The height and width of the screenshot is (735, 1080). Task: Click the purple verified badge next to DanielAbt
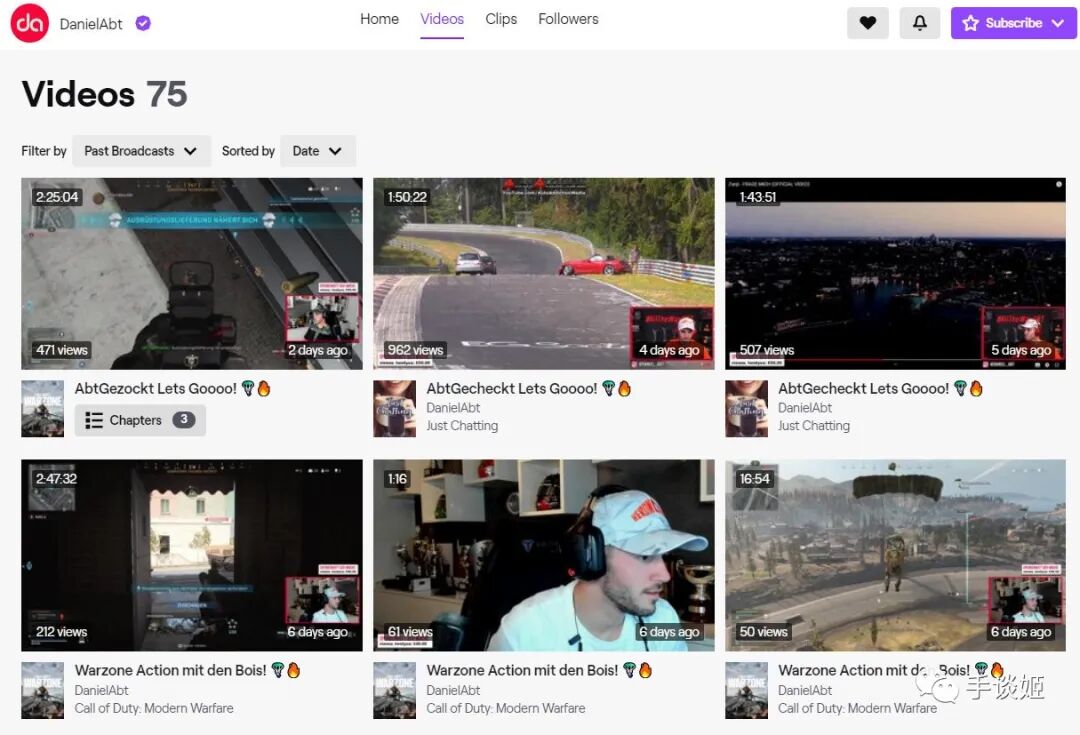tap(143, 23)
